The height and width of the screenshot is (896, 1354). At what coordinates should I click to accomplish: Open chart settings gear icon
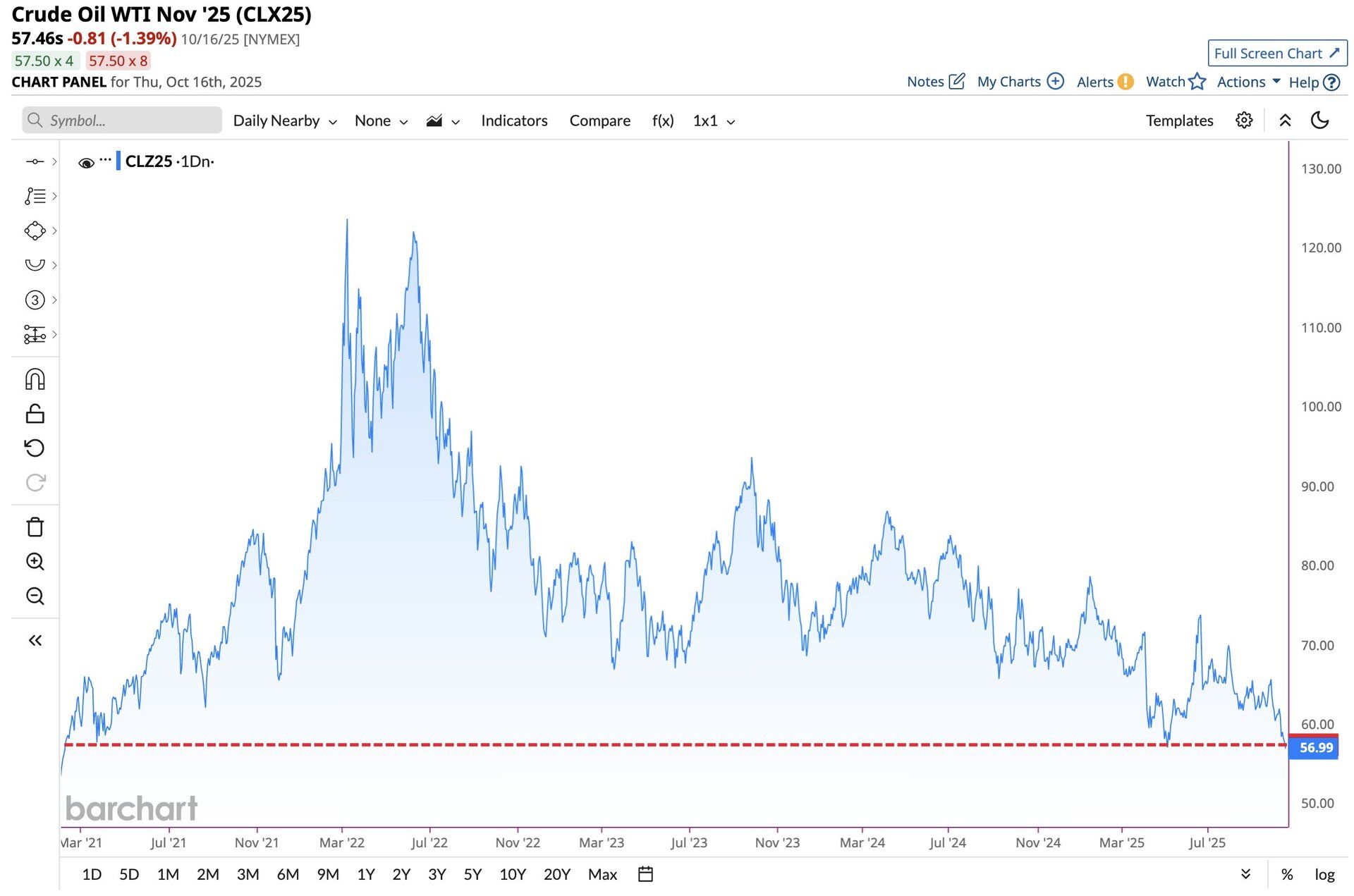point(1244,121)
